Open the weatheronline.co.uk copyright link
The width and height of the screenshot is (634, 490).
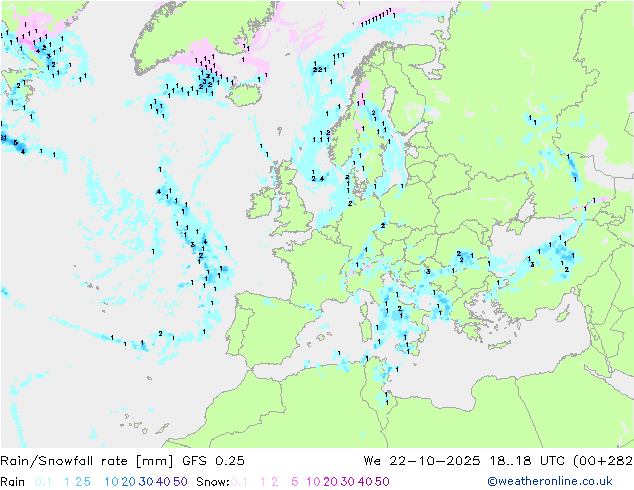pyautogui.click(x=550, y=481)
